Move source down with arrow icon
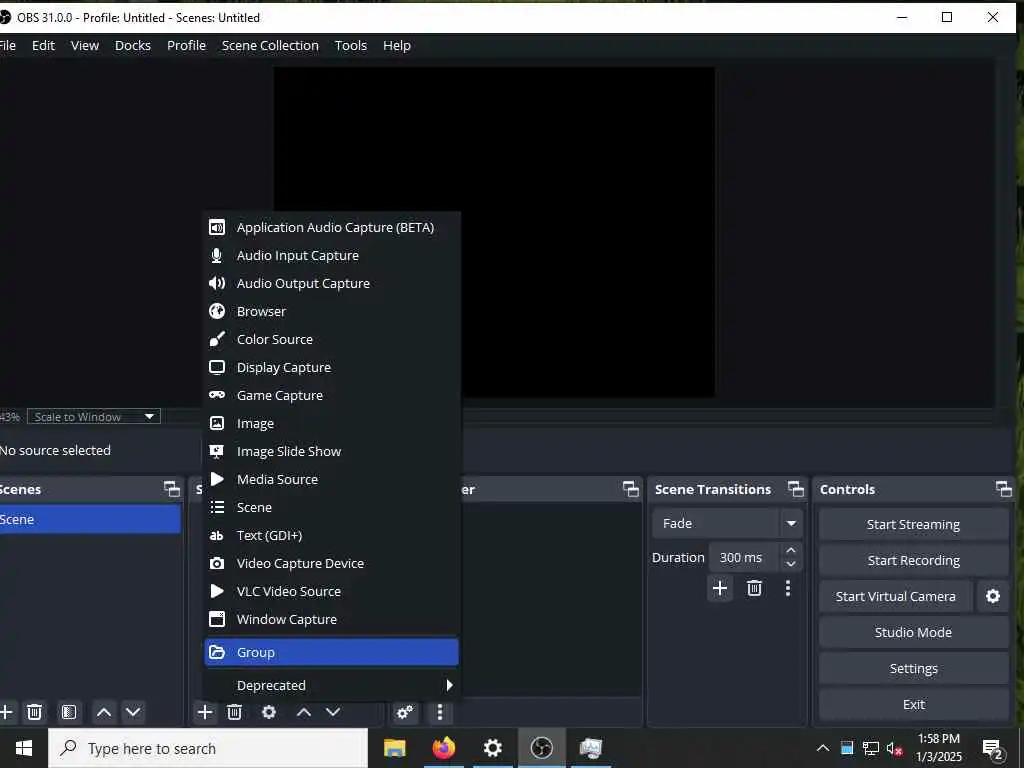 click(333, 712)
